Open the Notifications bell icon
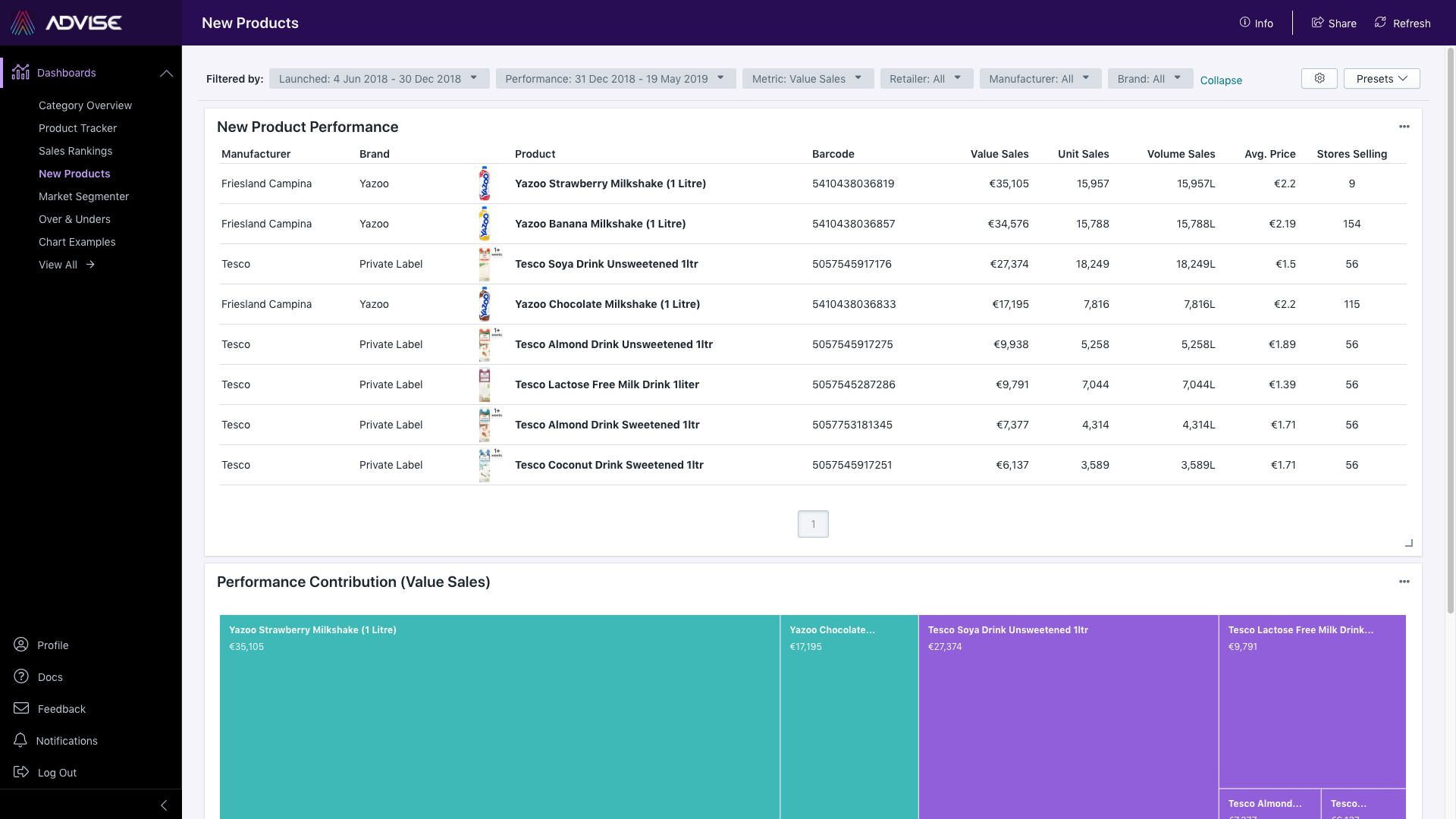This screenshot has height=819, width=1456. 20,740
